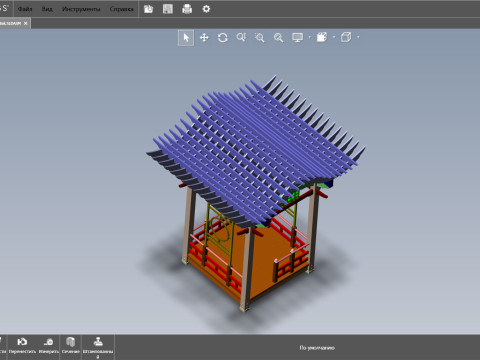The height and width of the screenshot is (360, 480).
Task: Choose the Zoom to area tool
Action: pos(260,38)
